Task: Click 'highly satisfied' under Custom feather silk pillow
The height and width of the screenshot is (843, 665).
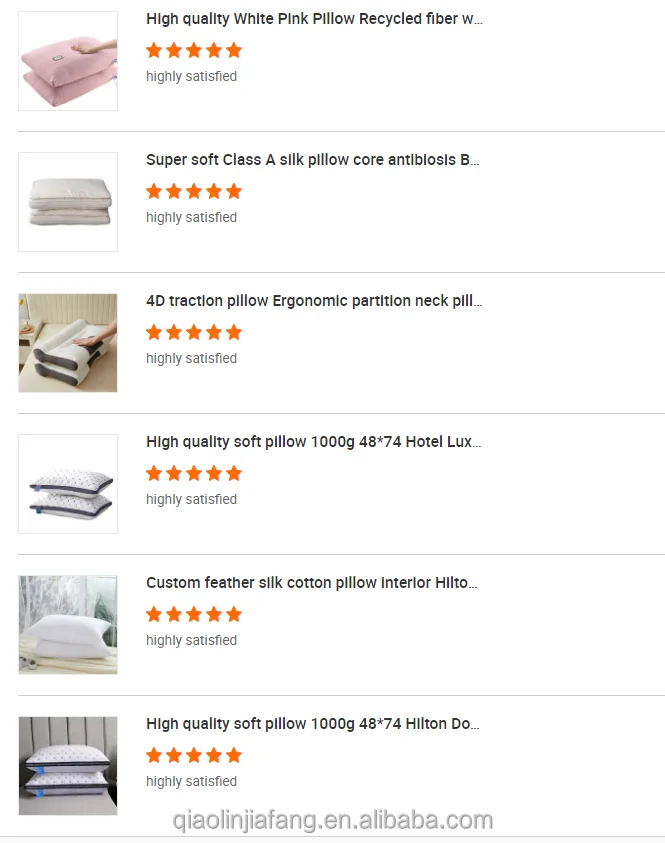Action: tap(191, 640)
